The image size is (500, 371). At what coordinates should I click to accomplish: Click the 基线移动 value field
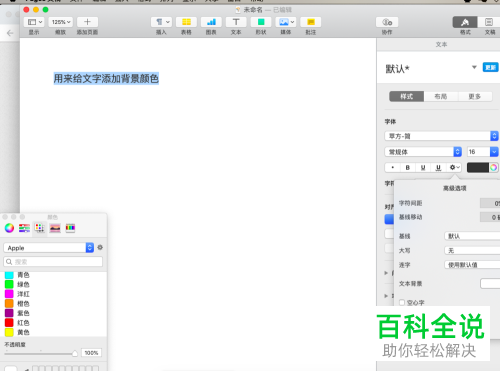coord(490,217)
